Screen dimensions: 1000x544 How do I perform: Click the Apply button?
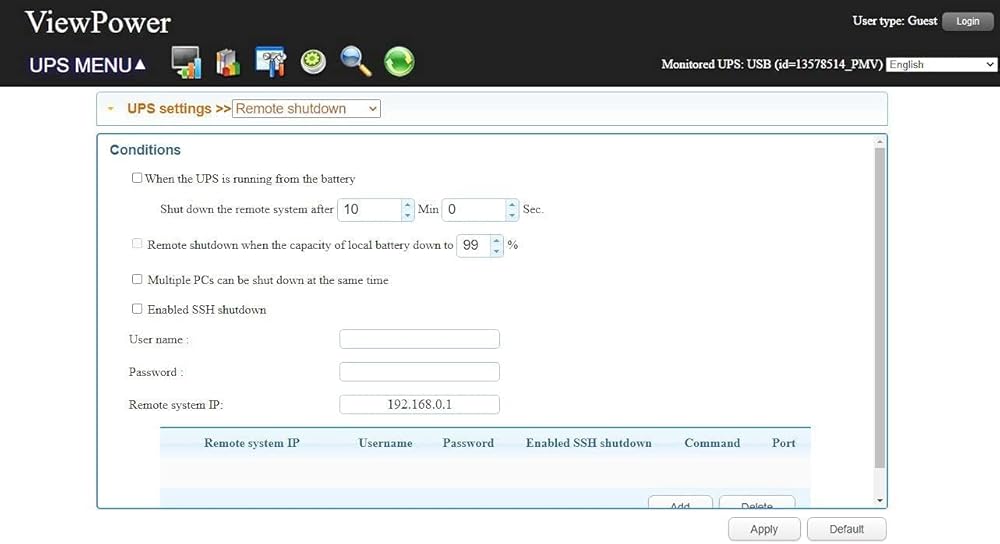click(x=764, y=529)
